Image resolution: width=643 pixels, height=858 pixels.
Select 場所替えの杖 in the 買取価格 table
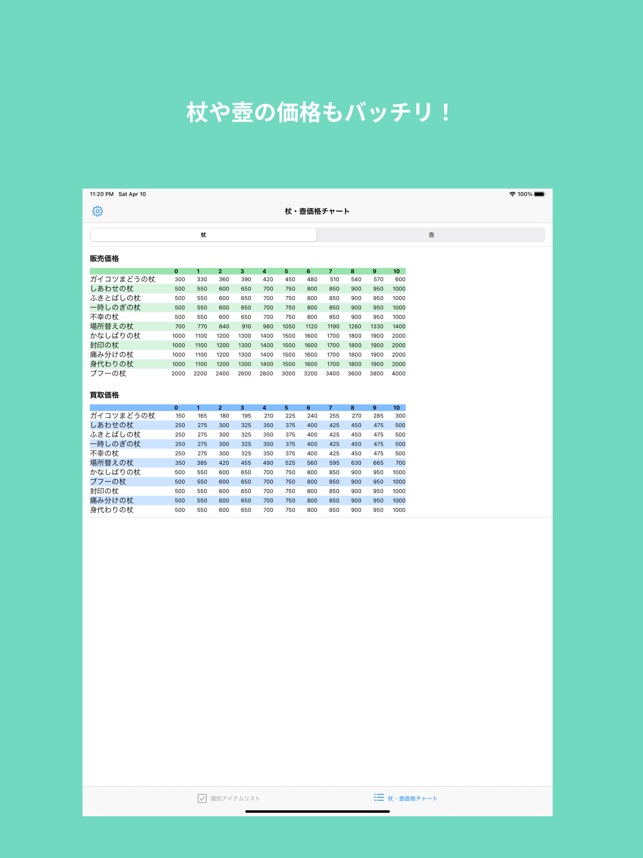tap(112, 463)
